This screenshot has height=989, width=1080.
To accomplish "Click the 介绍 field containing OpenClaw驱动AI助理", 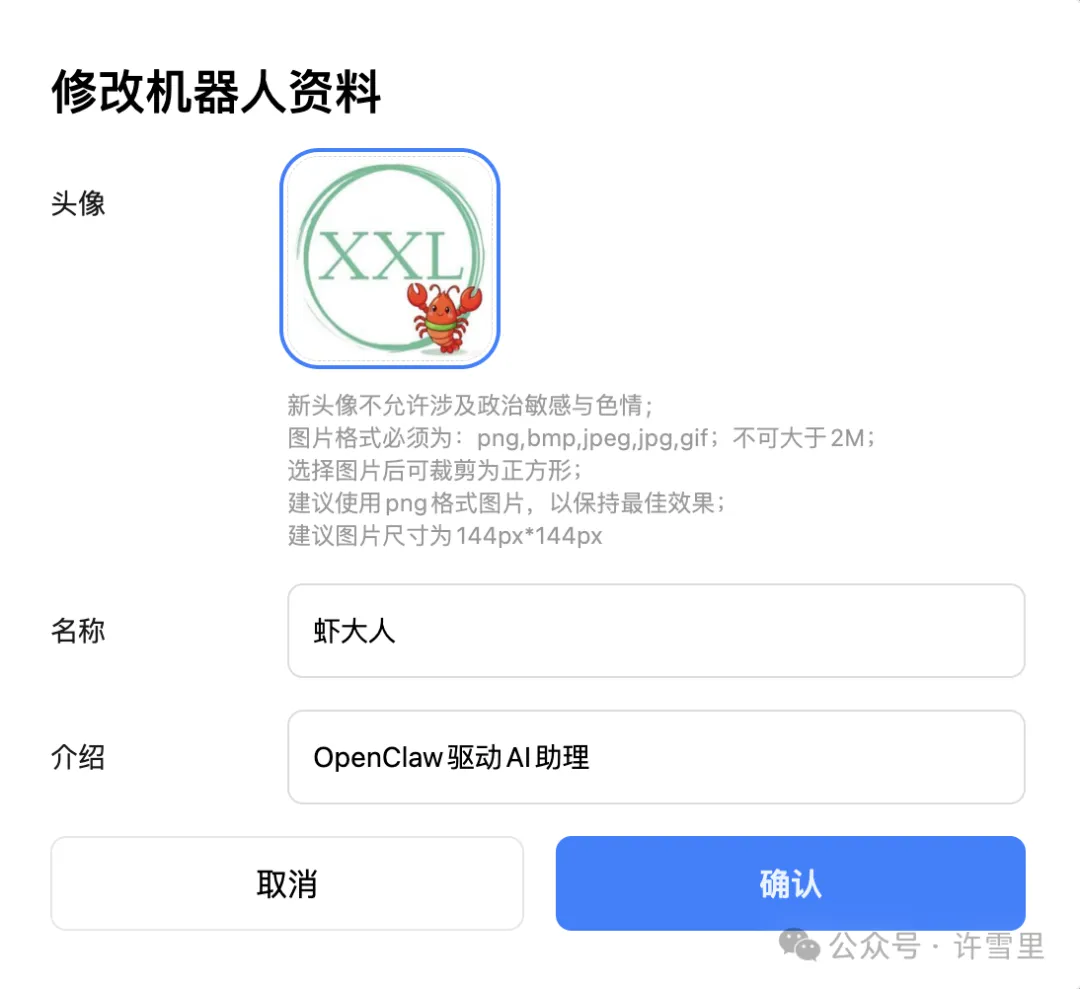I will pyautogui.click(x=656, y=757).
